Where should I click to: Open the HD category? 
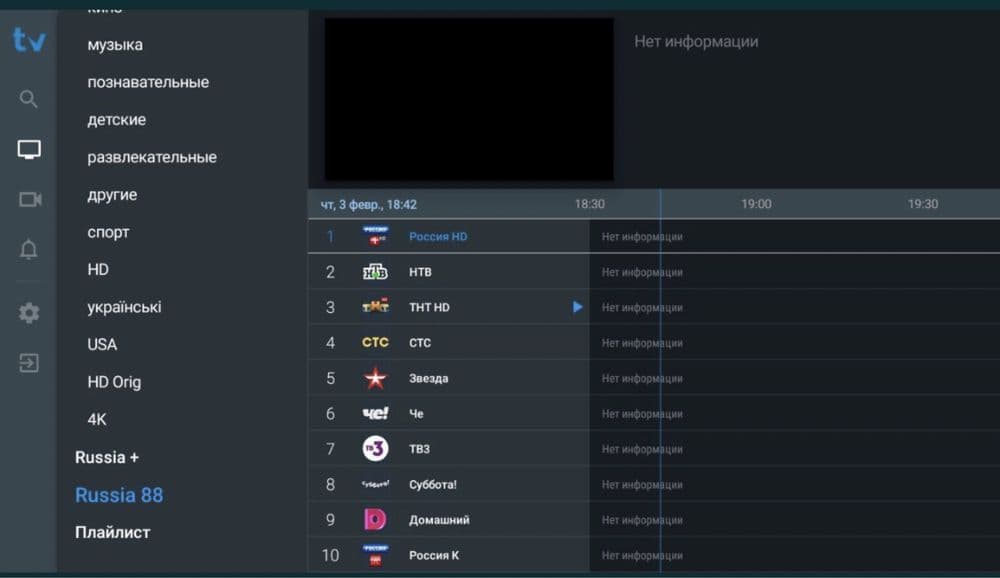click(x=98, y=269)
